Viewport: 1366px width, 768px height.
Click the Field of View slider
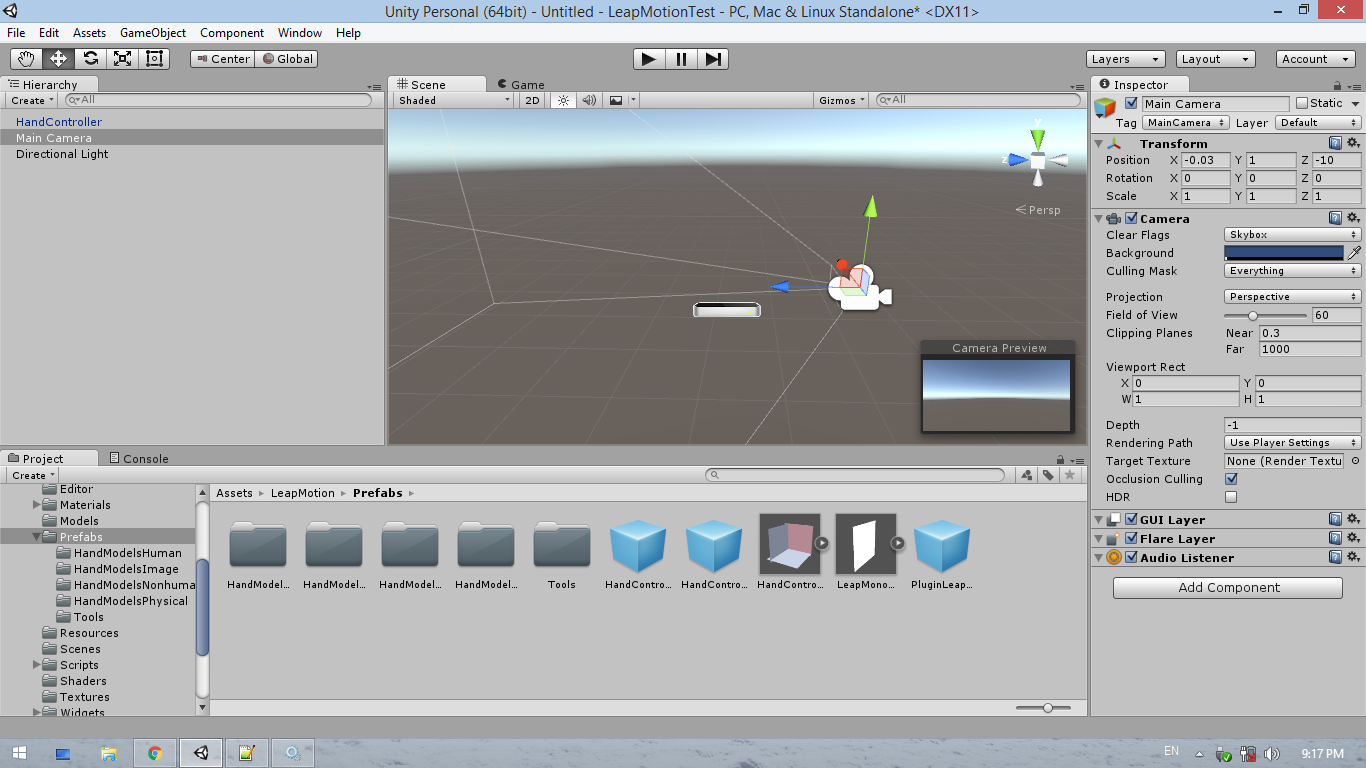1264,315
